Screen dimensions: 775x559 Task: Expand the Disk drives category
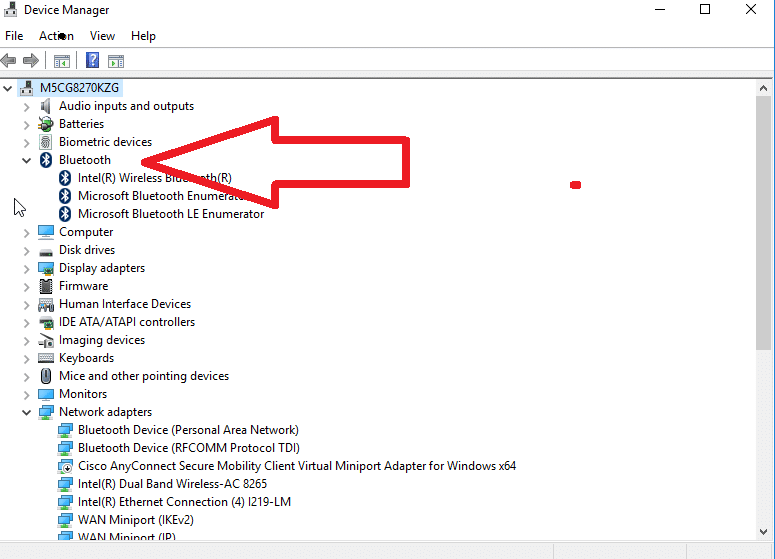tap(26, 250)
